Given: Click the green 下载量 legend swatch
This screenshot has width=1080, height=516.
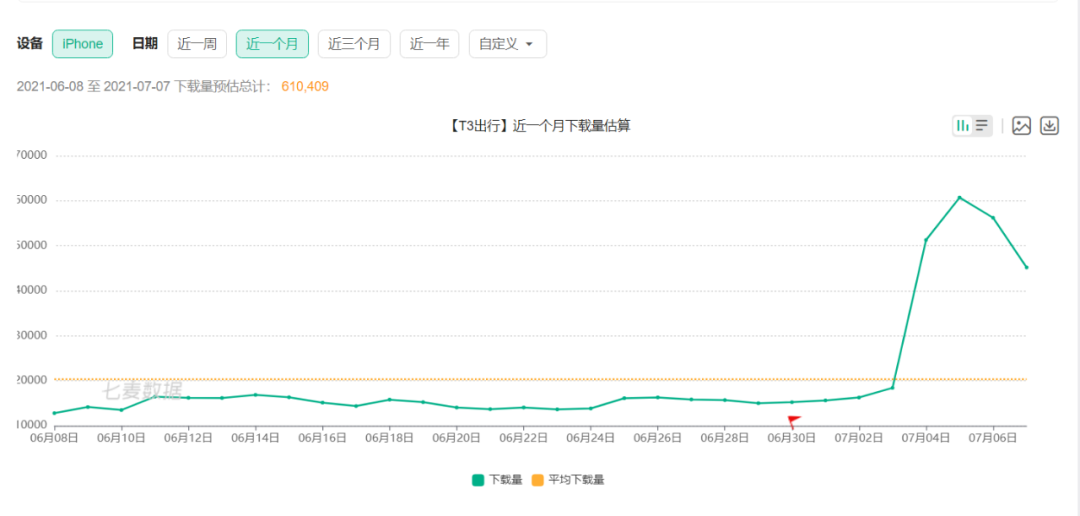Looking at the screenshot, I should click(x=479, y=480).
